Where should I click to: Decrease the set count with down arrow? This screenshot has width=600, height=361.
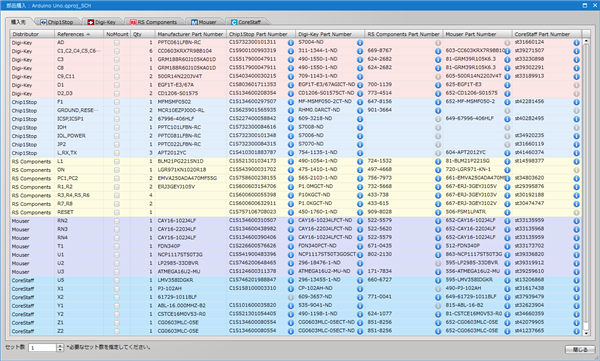click(60, 350)
